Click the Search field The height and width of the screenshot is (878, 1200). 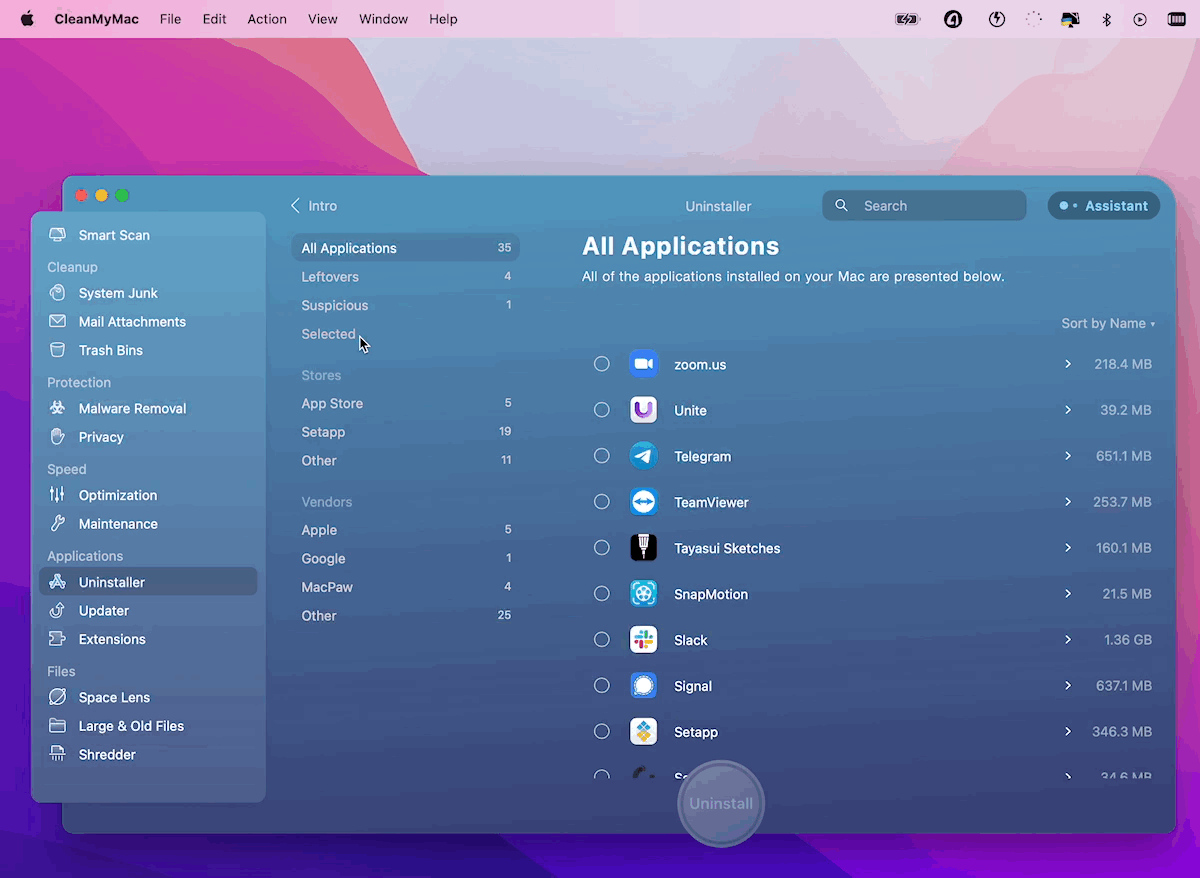[925, 206]
